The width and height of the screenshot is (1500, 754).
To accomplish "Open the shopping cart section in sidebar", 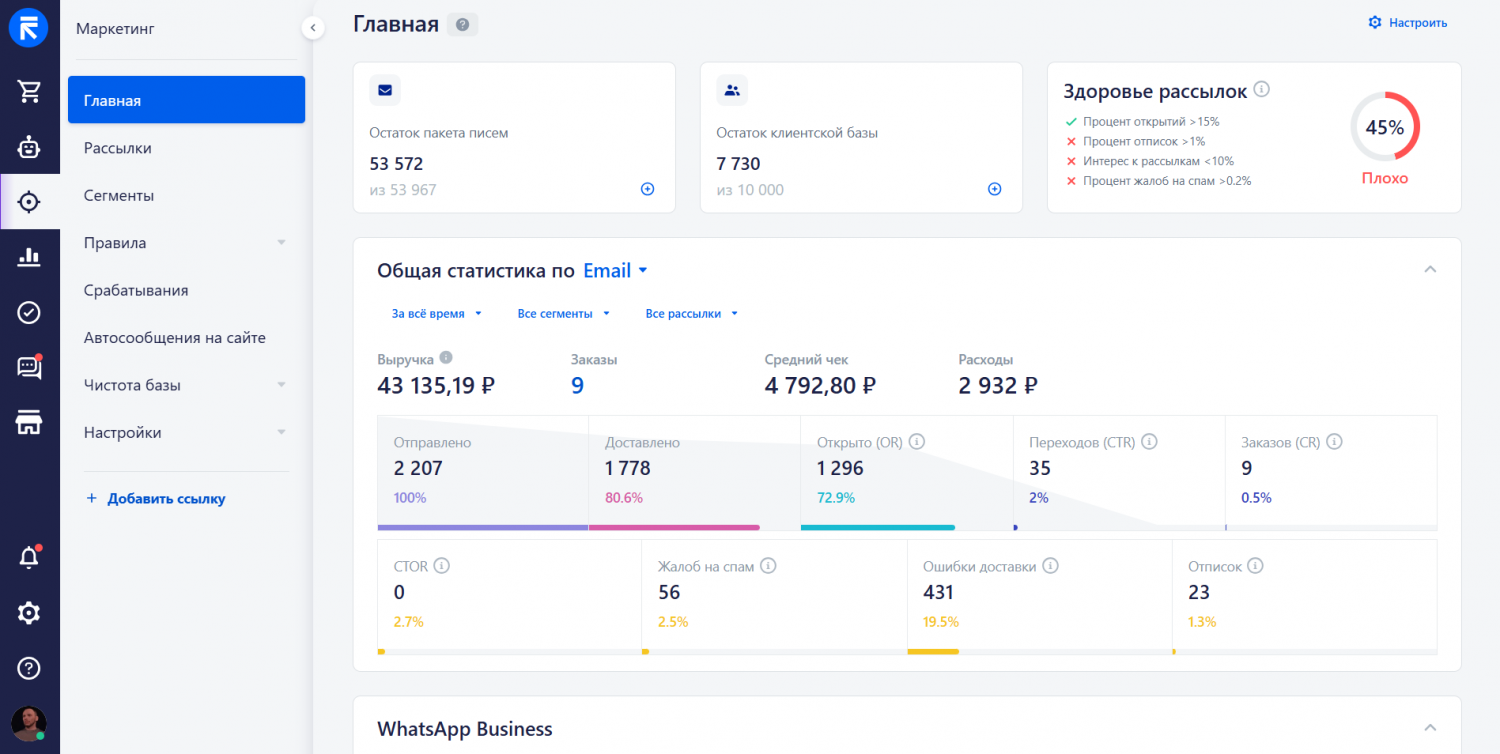I will [29, 92].
